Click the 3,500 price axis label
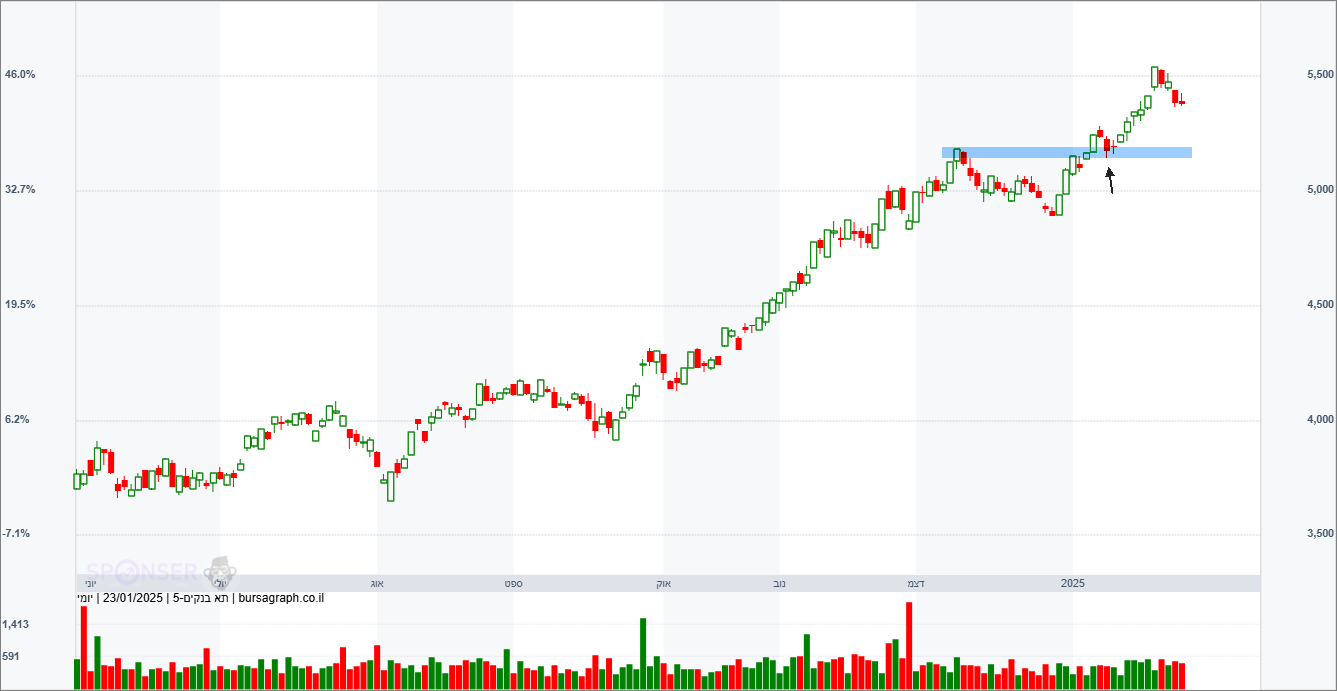This screenshot has height=691, width=1337. [1320, 534]
